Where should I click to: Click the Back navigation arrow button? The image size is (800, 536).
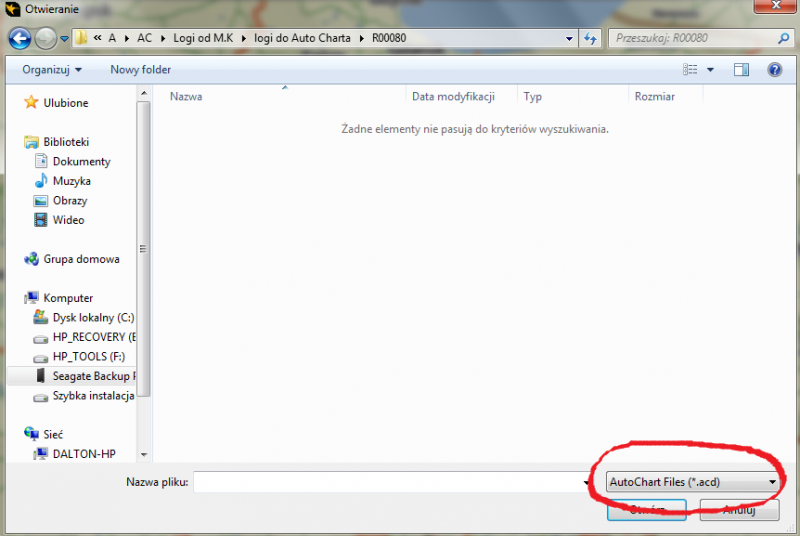coord(20,39)
